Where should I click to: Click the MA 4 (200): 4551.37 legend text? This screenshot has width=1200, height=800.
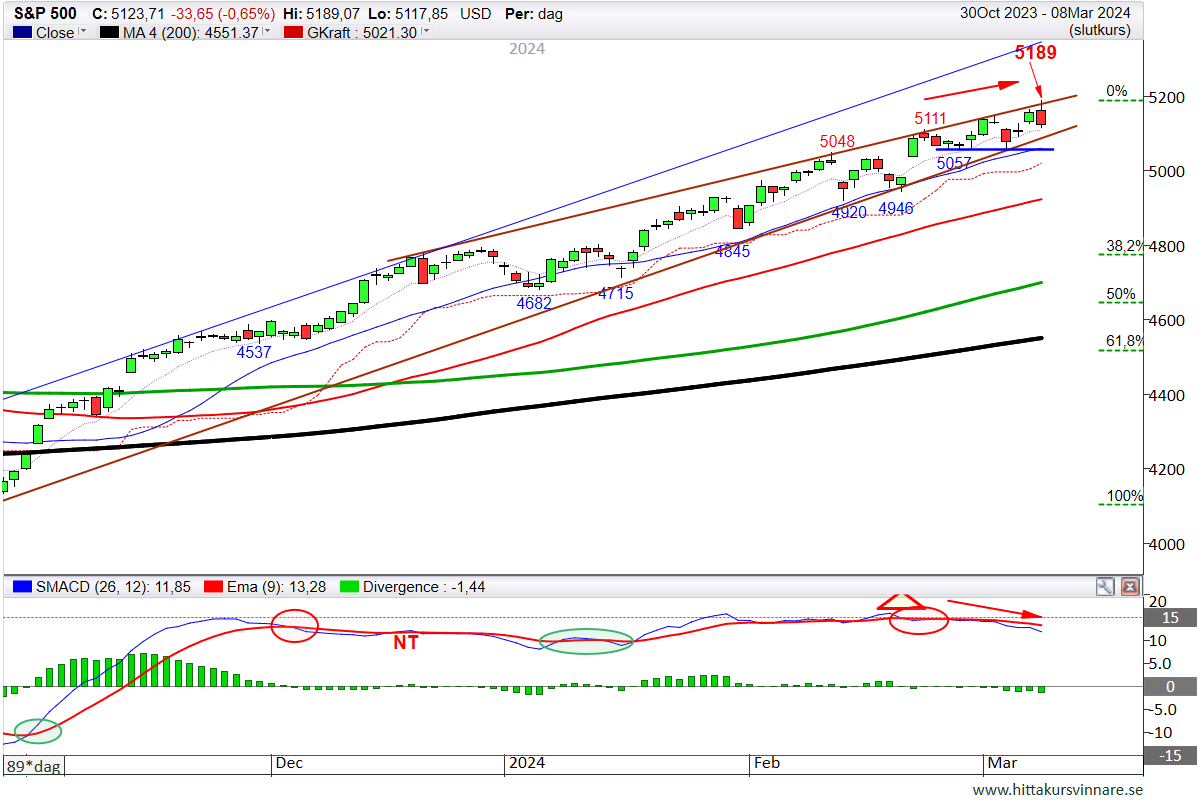[191, 32]
